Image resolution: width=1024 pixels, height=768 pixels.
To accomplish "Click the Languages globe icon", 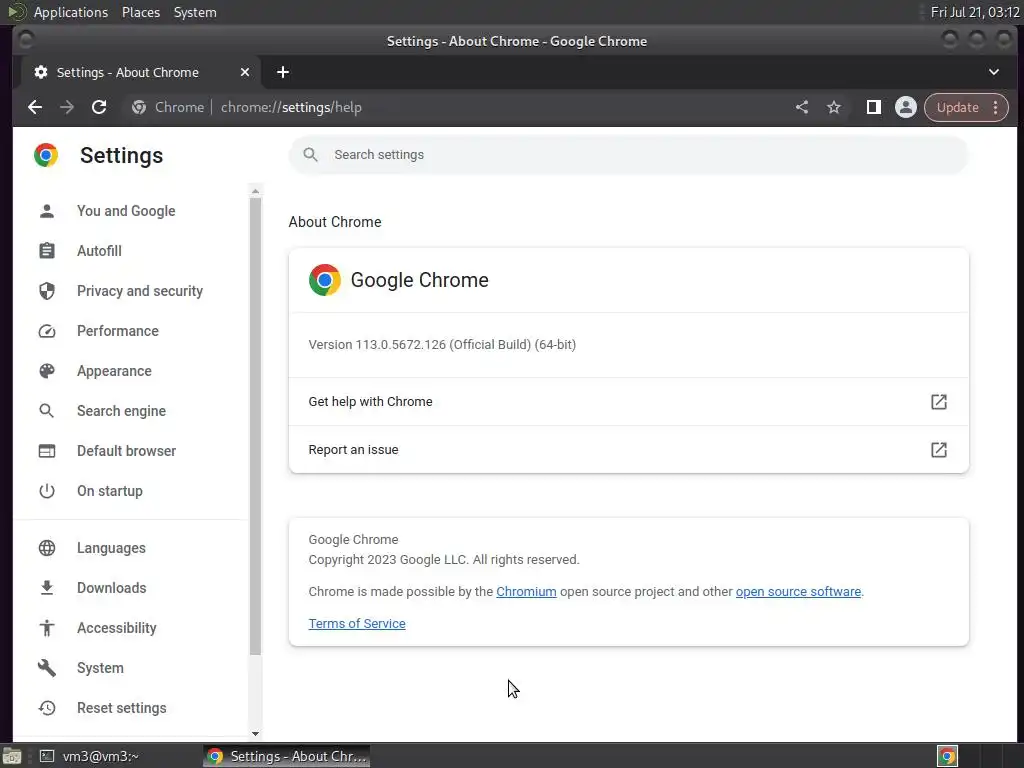I will 47,548.
